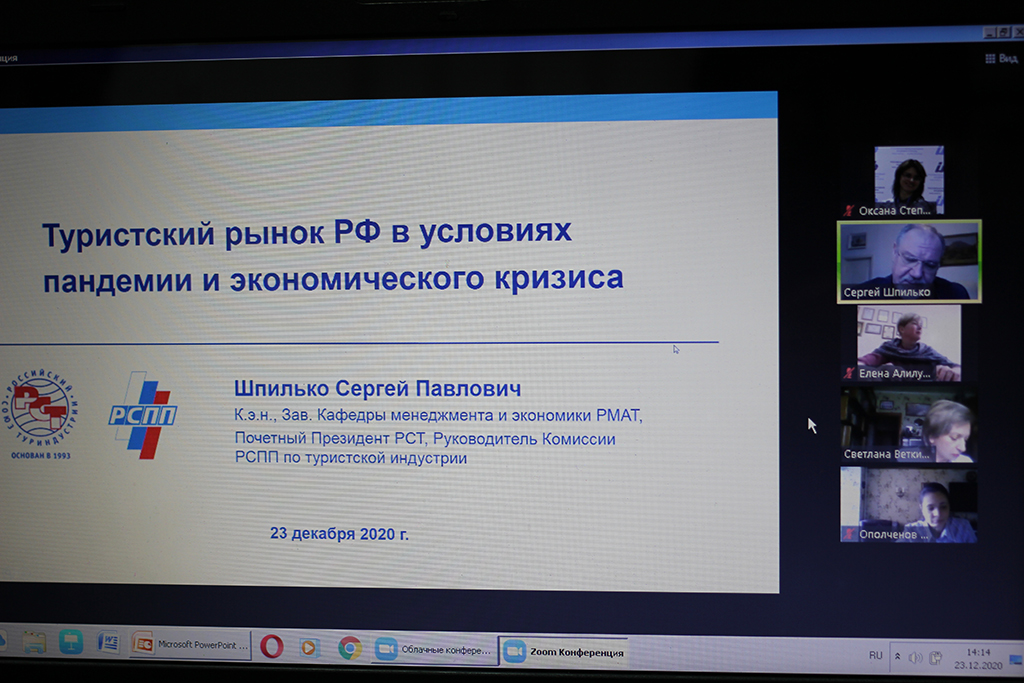Click the РСПП logo on the slide

(x=141, y=413)
